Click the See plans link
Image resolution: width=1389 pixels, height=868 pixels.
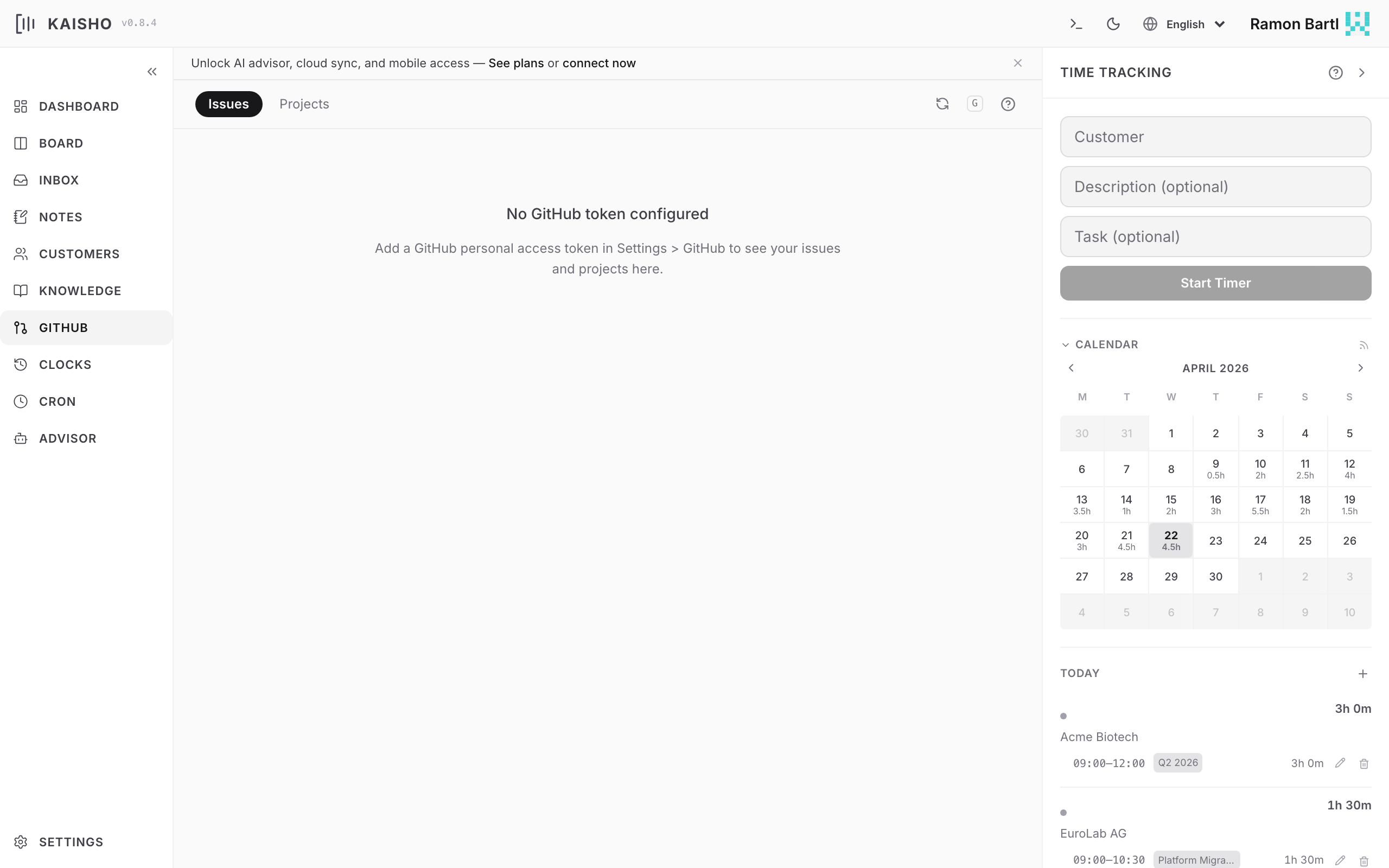click(515, 63)
